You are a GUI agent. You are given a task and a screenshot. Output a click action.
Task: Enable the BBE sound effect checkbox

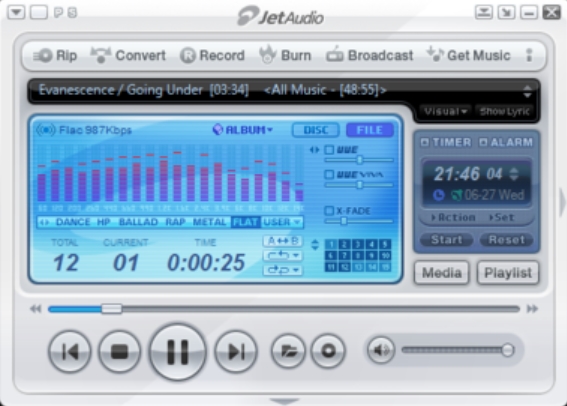(329, 150)
